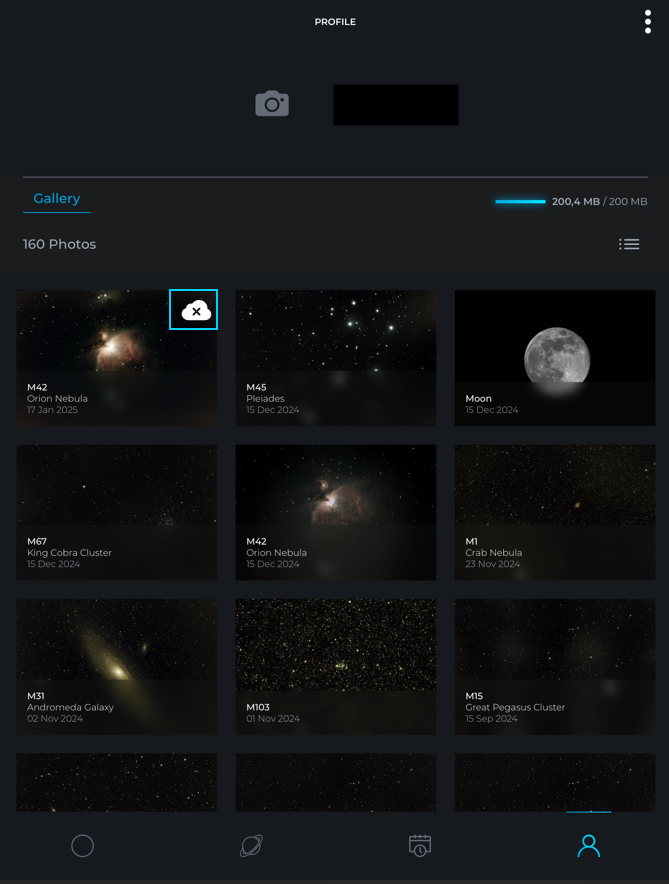669x884 pixels.
Task: Click the 17 Jan 2025 date text
Action: [52, 410]
